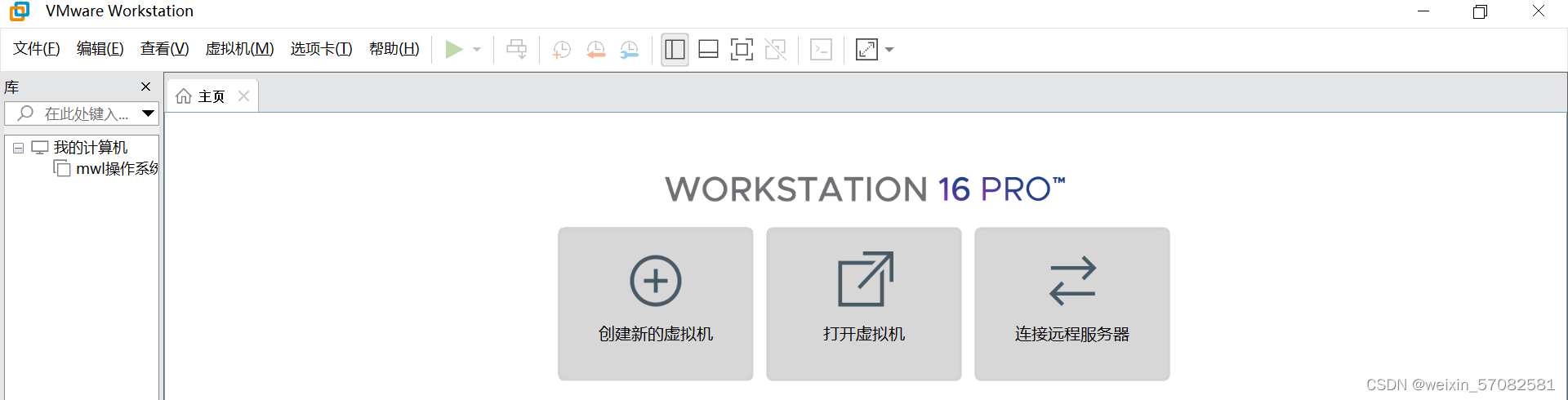Open the 选项卡(T) menu
This screenshot has height=400, width=1568.
322,49
